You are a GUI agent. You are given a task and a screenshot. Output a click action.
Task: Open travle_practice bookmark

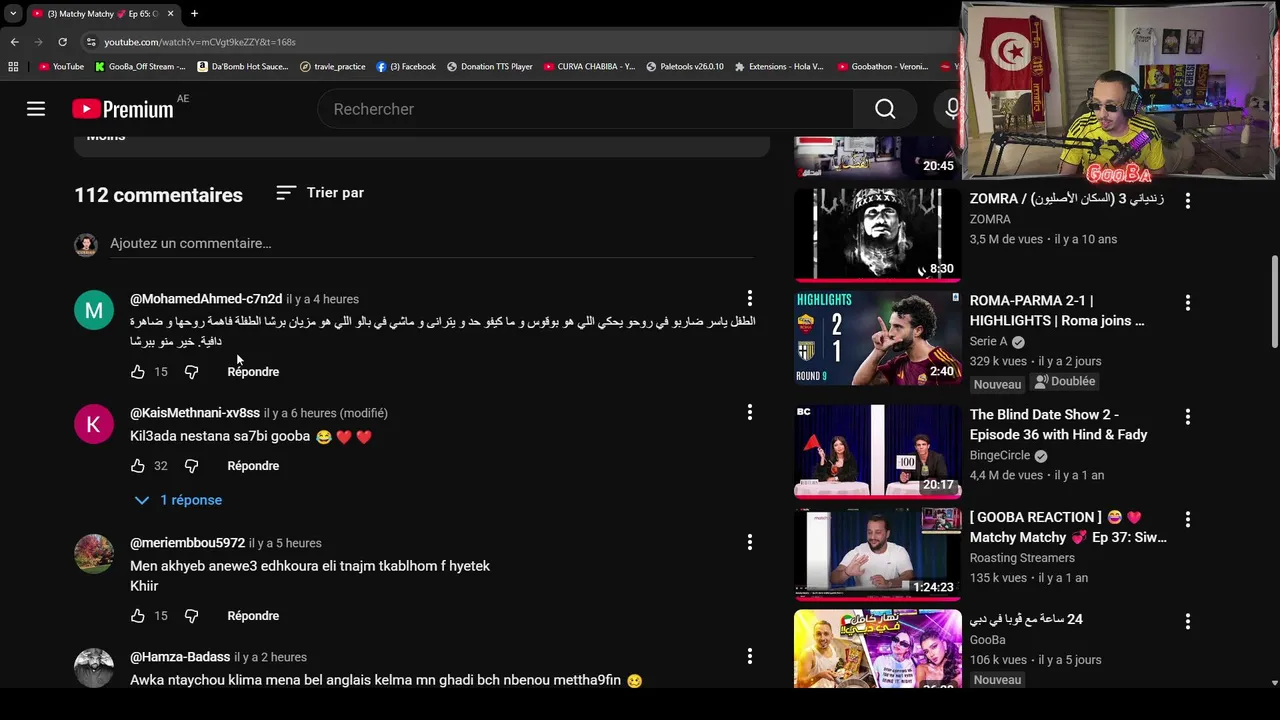[333, 67]
